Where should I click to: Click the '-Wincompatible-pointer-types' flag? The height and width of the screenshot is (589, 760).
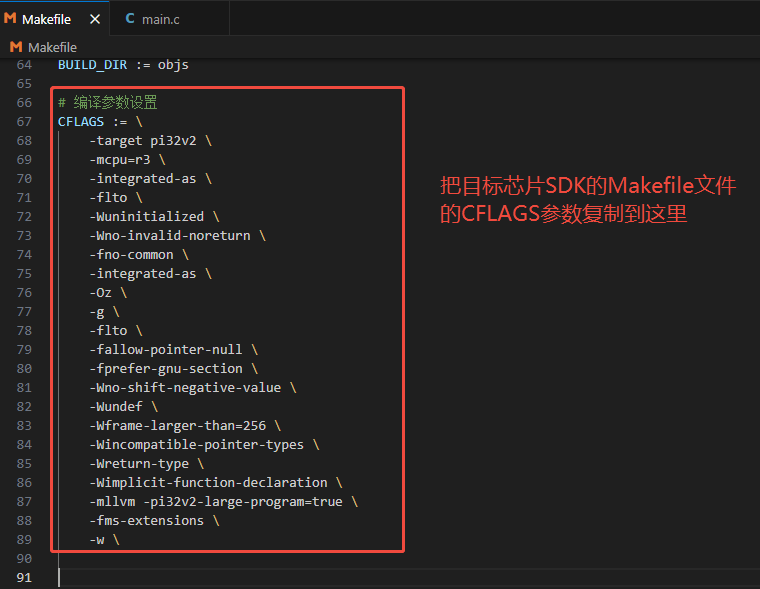pos(197,445)
